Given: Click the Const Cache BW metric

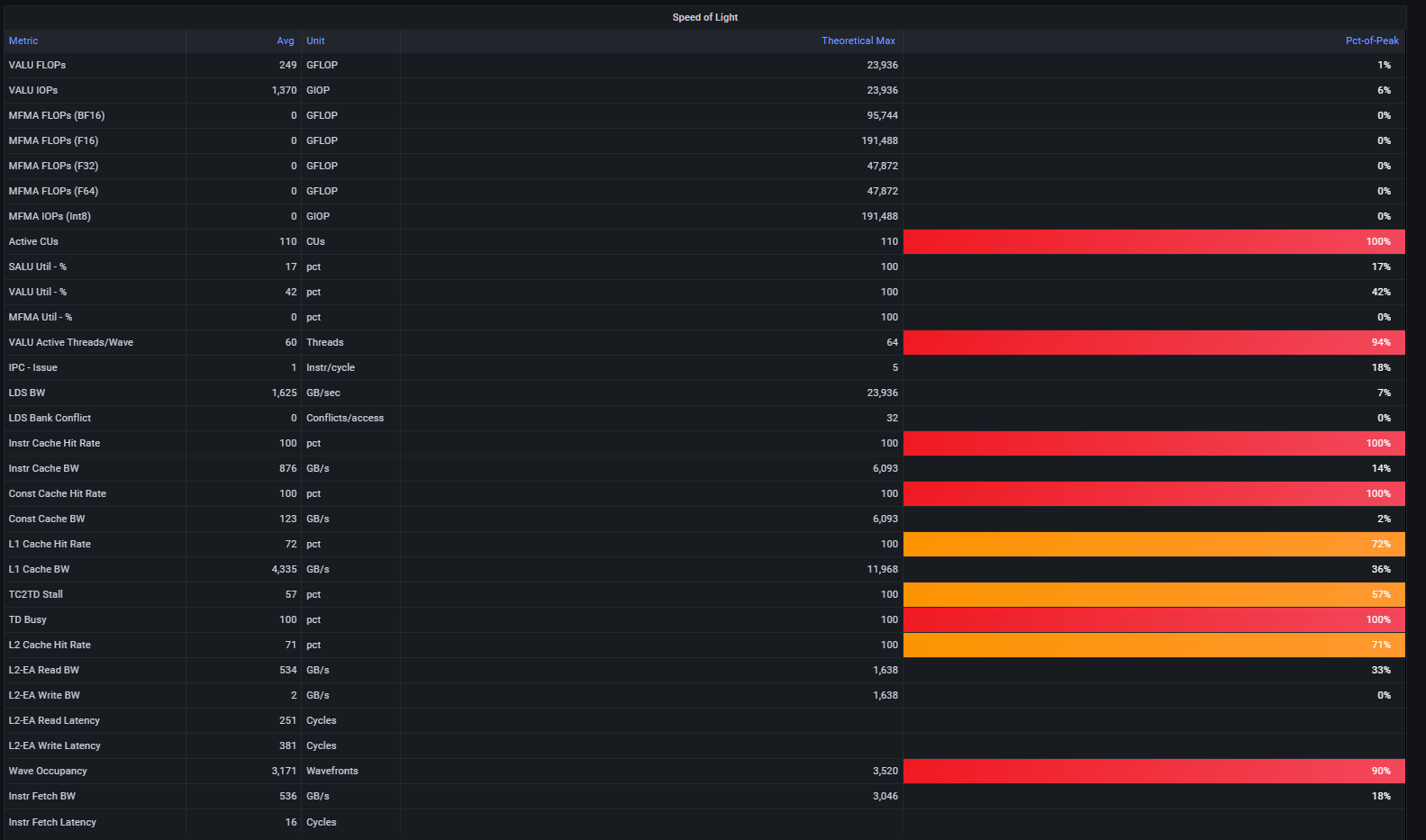Looking at the screenshot, I should point(47,519).
